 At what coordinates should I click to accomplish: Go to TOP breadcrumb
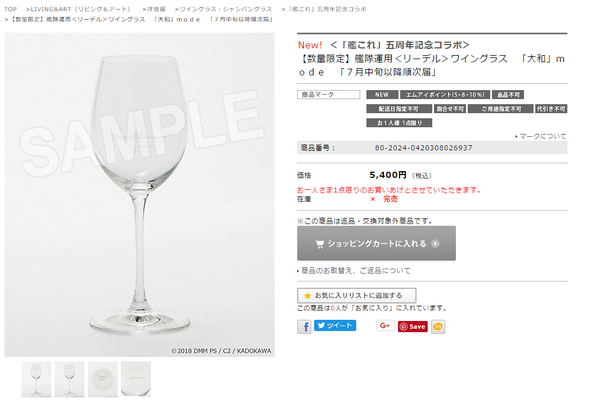click(11, 9)
